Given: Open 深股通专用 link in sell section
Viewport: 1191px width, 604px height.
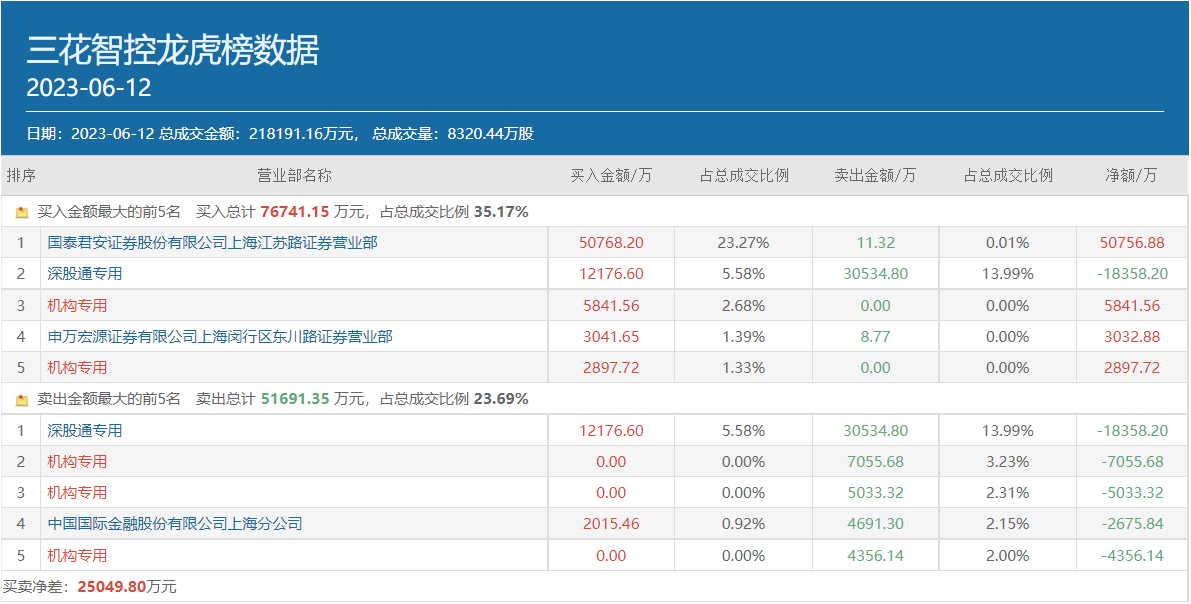Looking at the screenshot, I should (x=84, y=431).
